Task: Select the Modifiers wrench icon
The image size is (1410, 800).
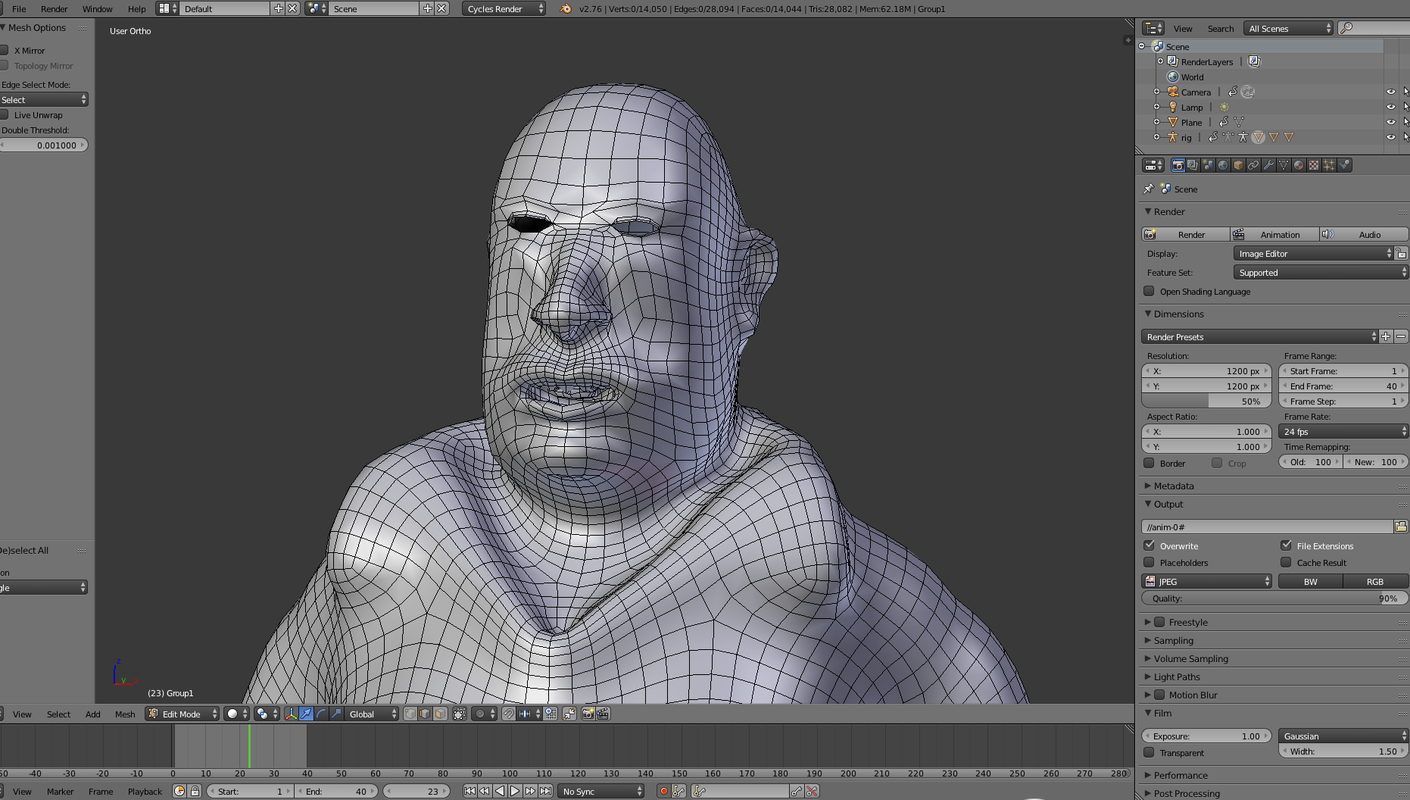Action: [1268, 165]
